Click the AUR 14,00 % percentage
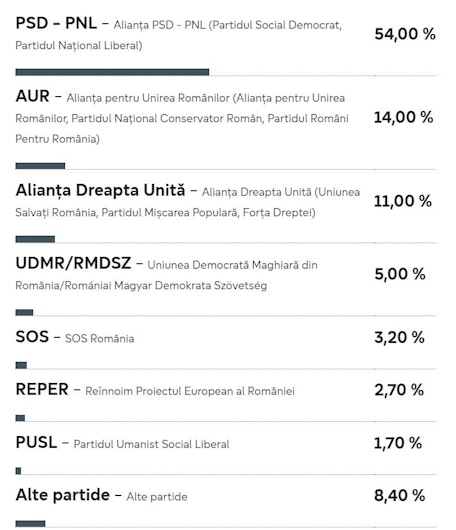Viewport: 456px width, 530px height. coord(404,118)
